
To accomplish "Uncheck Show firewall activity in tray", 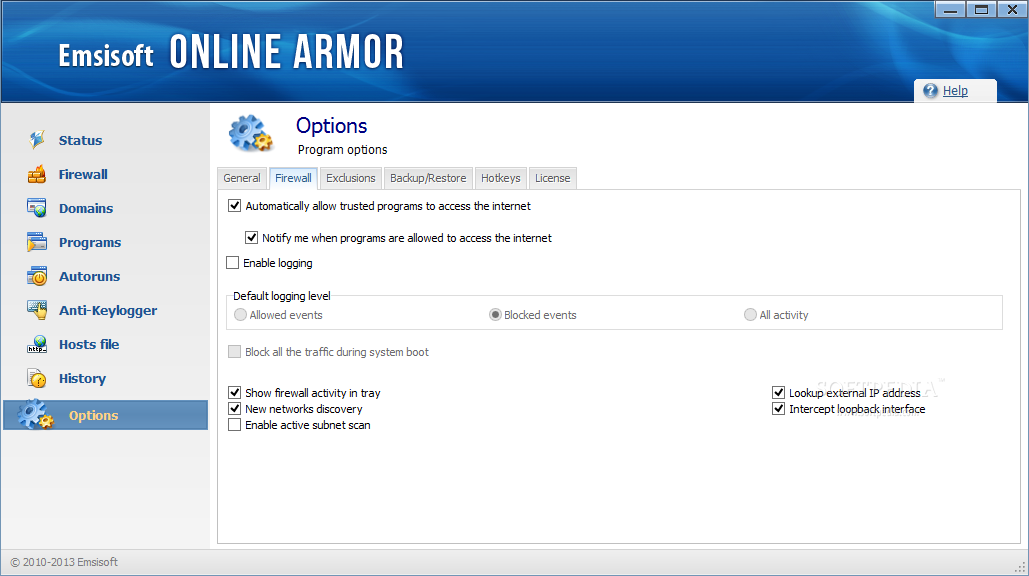I will pos(234,392).
